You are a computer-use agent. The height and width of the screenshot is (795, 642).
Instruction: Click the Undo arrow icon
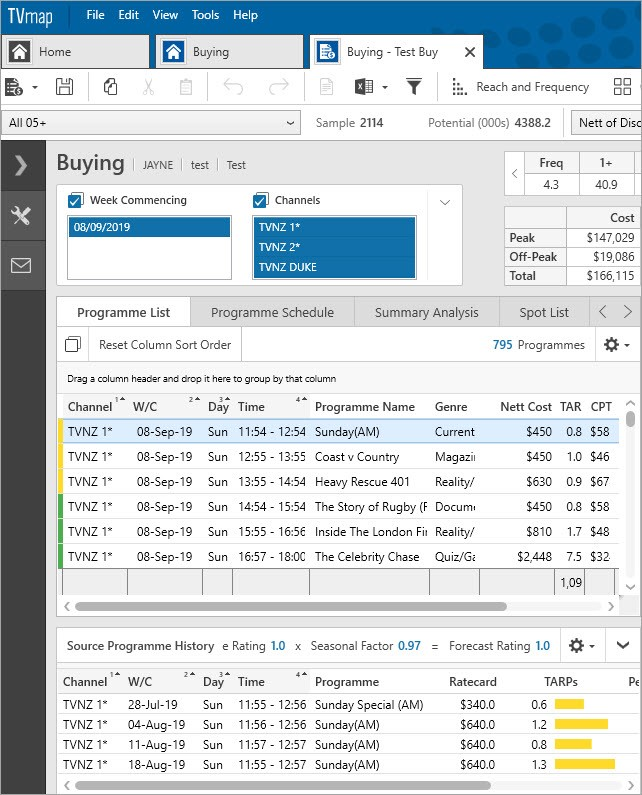(233, 87)
